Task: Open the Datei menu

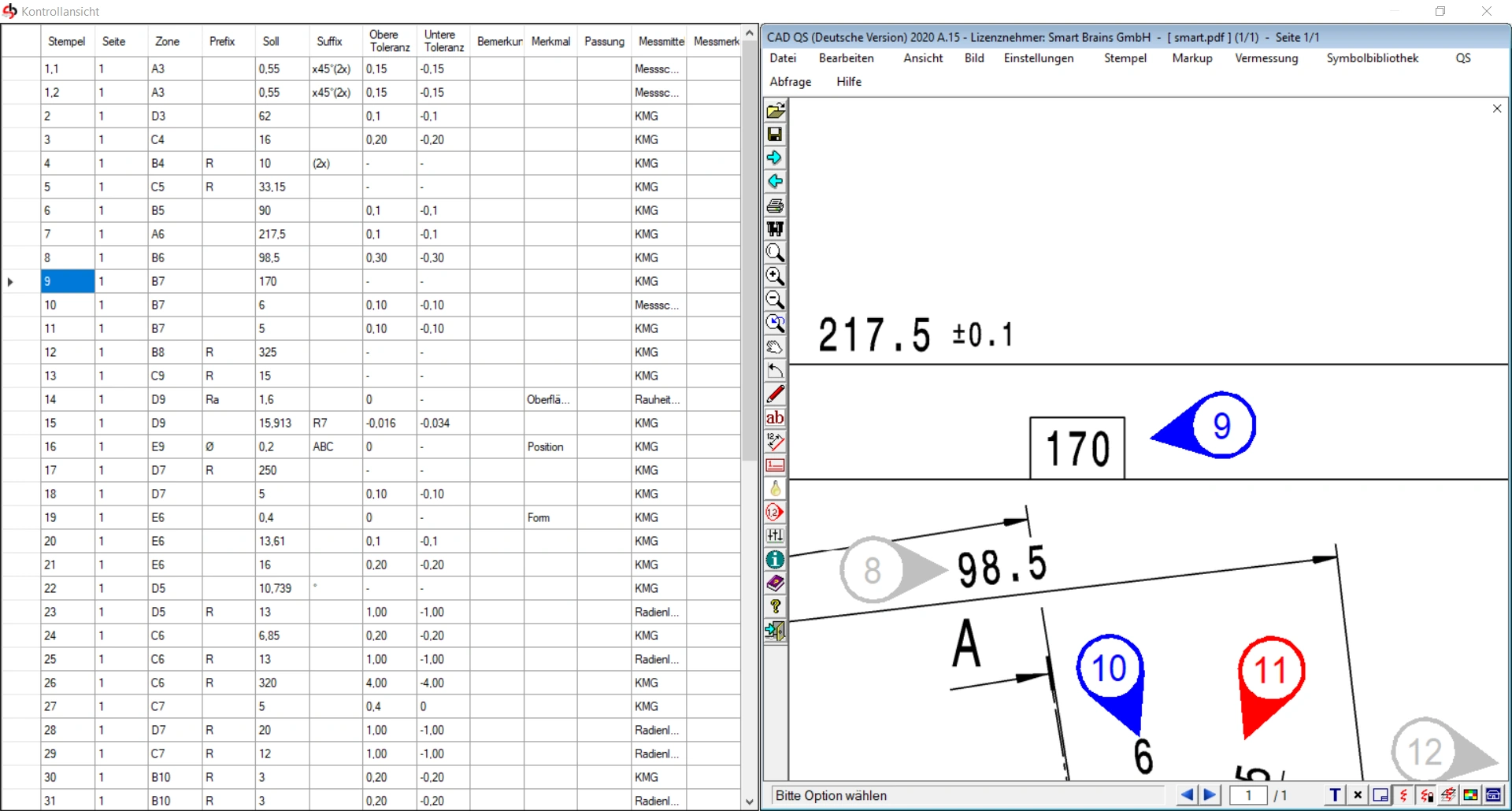Action: 783,58
